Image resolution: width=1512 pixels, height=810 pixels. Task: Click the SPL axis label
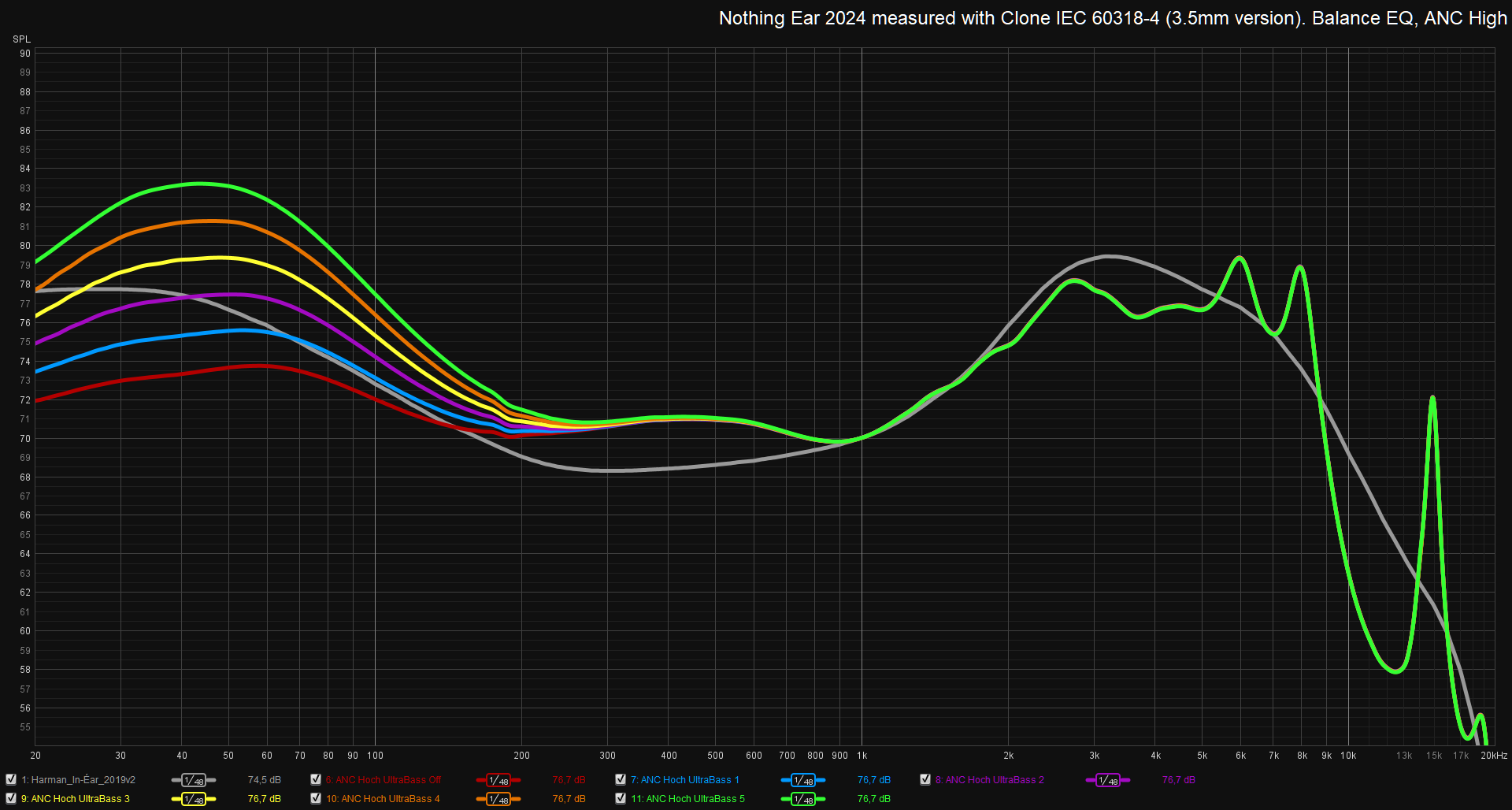pos(21,39)
